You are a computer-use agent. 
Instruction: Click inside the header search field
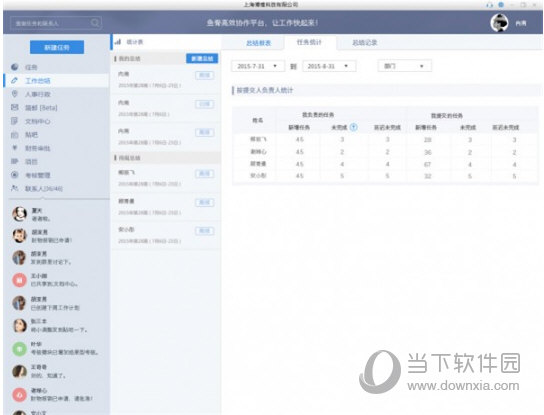tap(56, 23)
